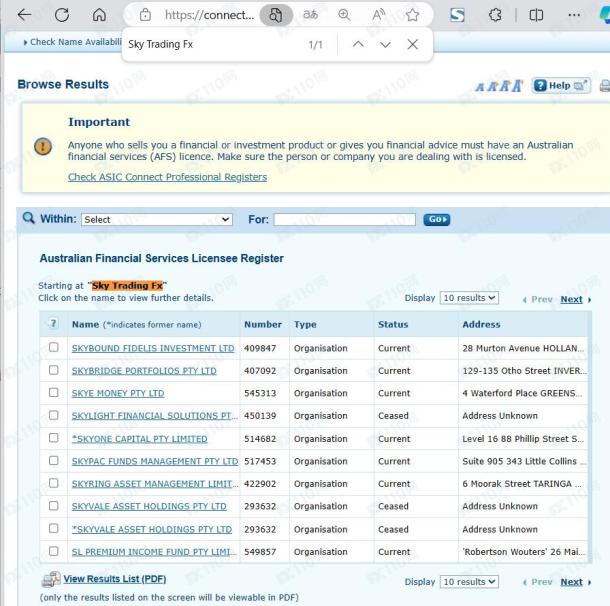The width and height of the screenshot is (610, 606).
Task: Go to Next results page from the link below the table
Action: click(x=571, y=582)
